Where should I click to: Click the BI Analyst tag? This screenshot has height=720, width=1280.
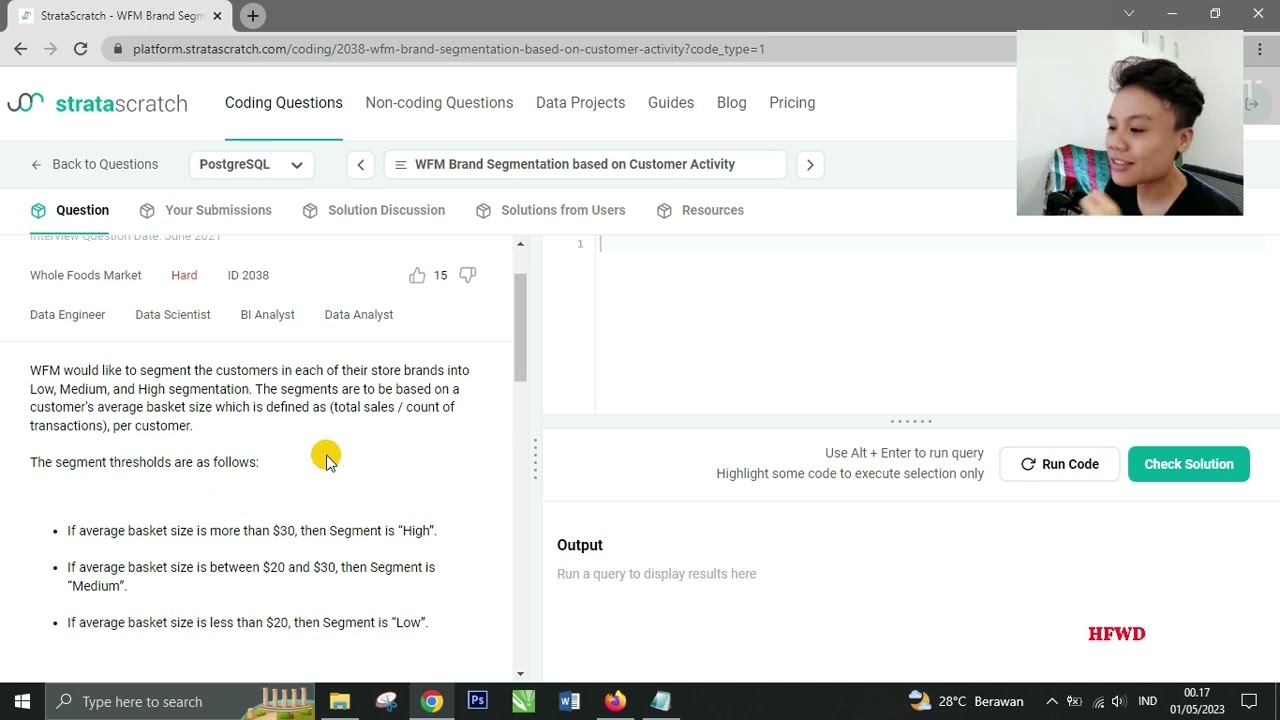pos(268,315)
